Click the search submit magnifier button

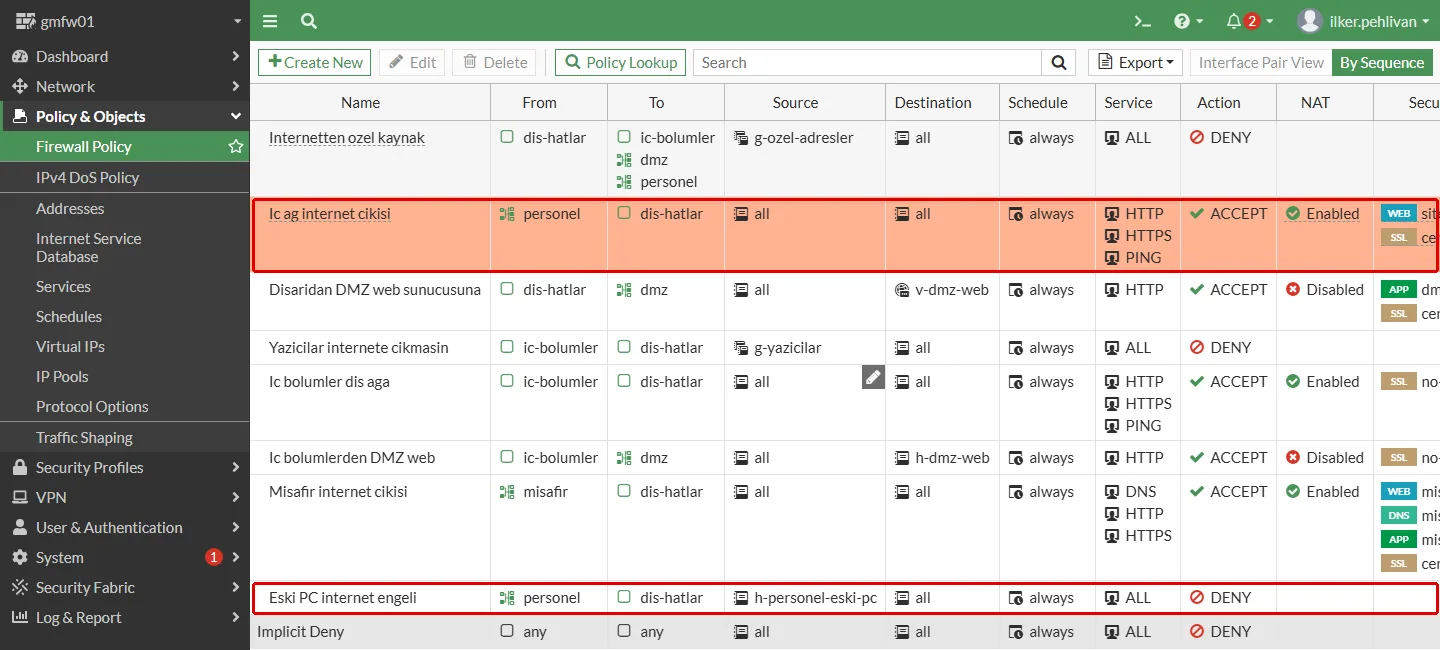point(1058,63)
